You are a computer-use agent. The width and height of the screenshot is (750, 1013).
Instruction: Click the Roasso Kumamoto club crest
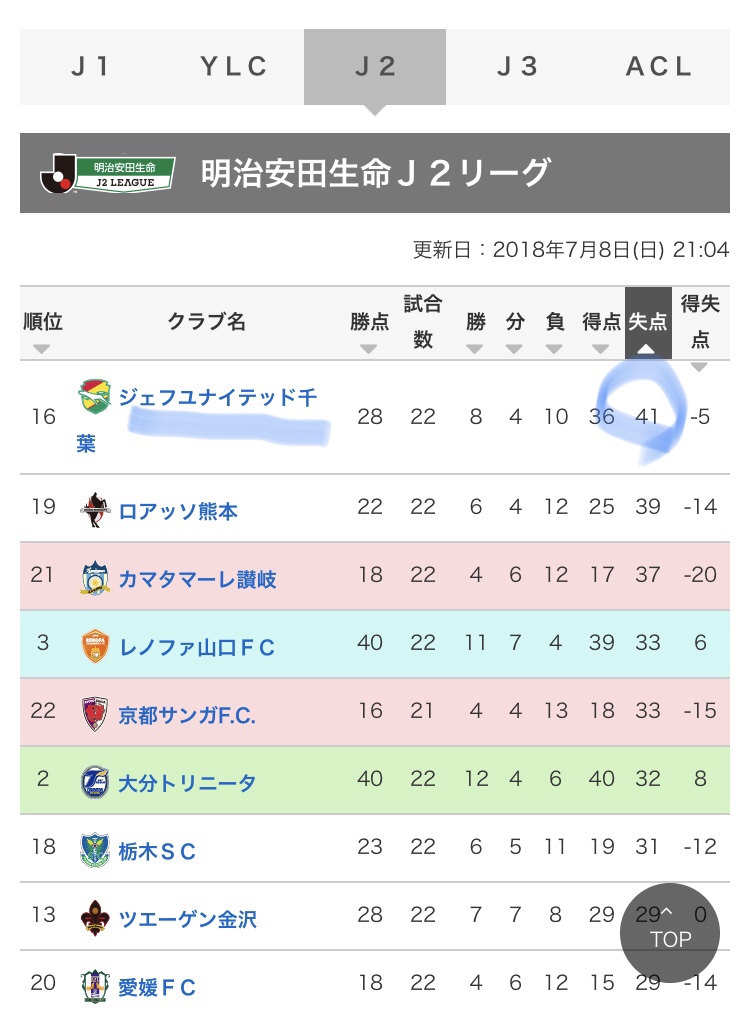click(95, 510)
